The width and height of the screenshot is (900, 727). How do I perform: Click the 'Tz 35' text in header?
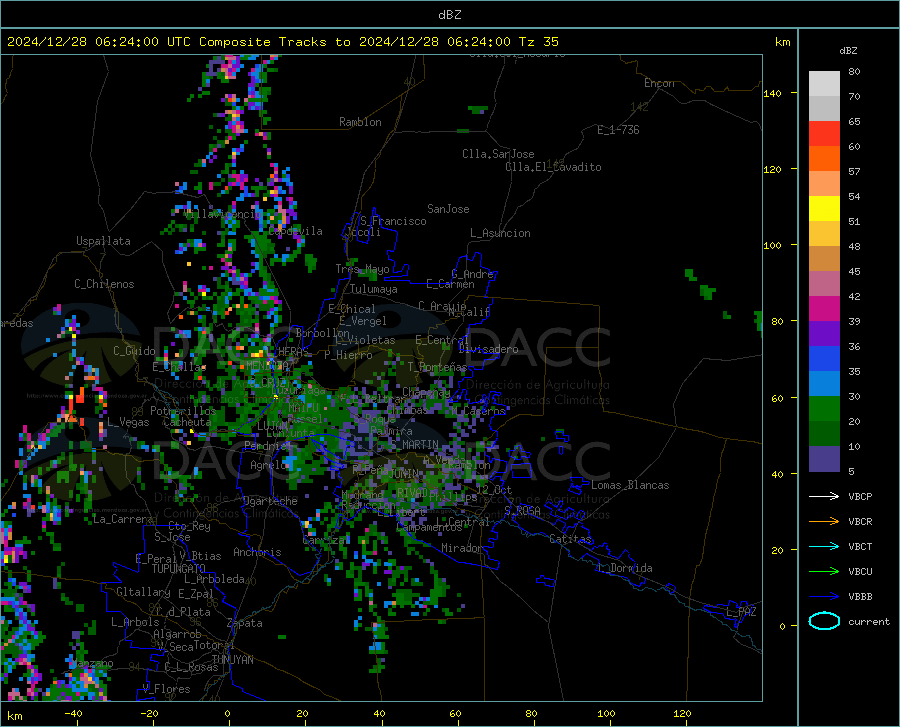click(538, 42)
